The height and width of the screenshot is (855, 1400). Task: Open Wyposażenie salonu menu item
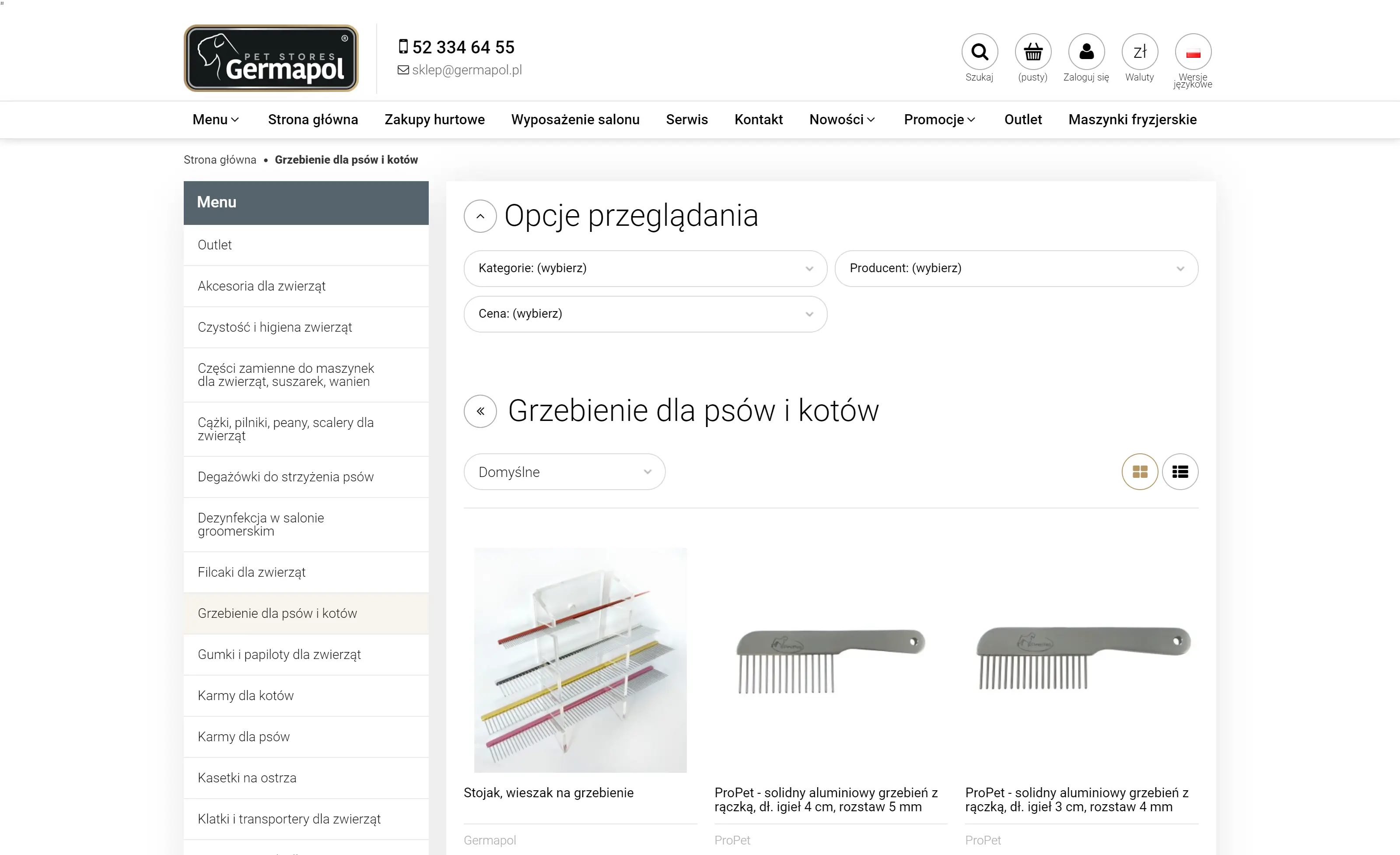click(575, 120)
